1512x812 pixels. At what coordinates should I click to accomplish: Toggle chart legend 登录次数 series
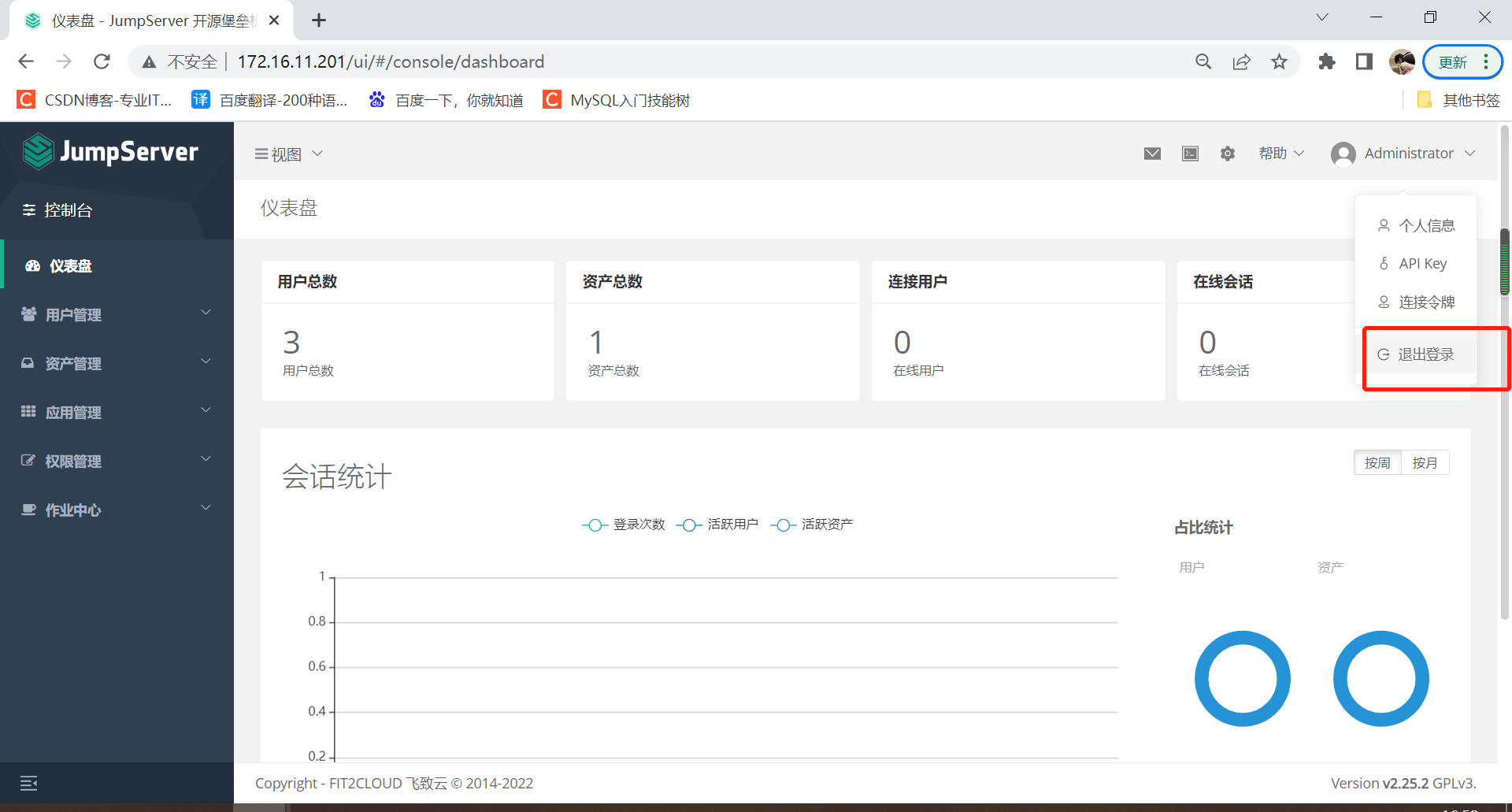tap(624, 525)
